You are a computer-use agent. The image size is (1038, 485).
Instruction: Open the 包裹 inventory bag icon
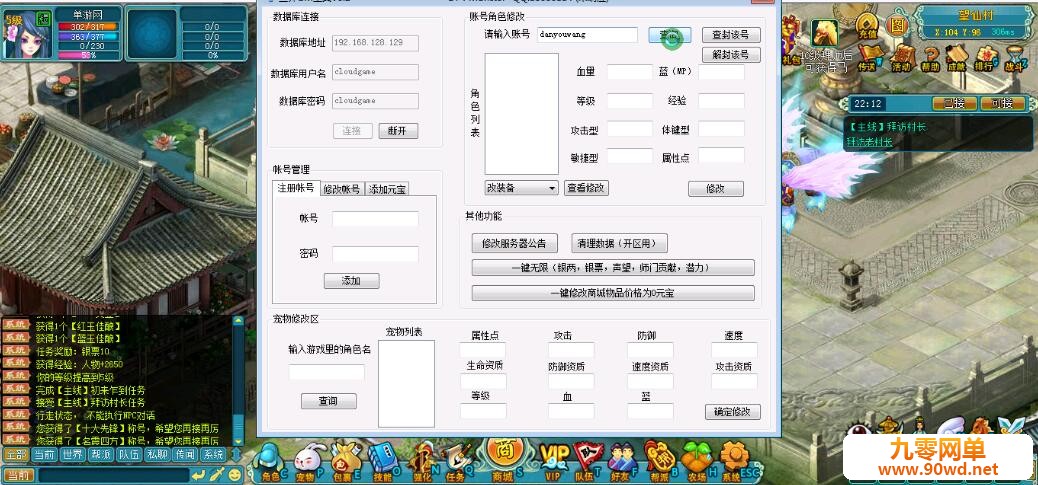pos(344,461)
